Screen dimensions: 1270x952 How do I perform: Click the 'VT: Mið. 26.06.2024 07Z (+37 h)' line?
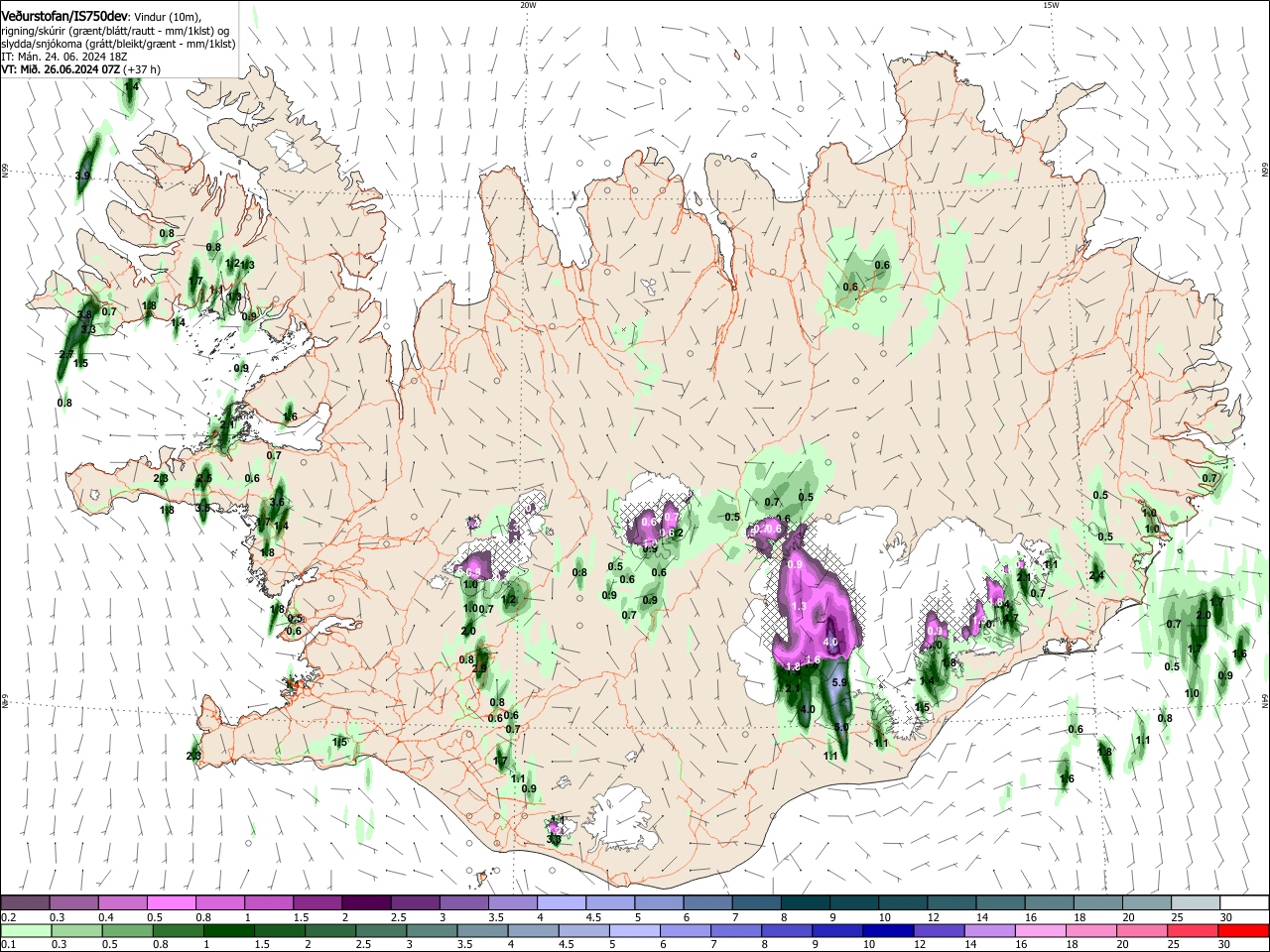(x=80, y=69)
